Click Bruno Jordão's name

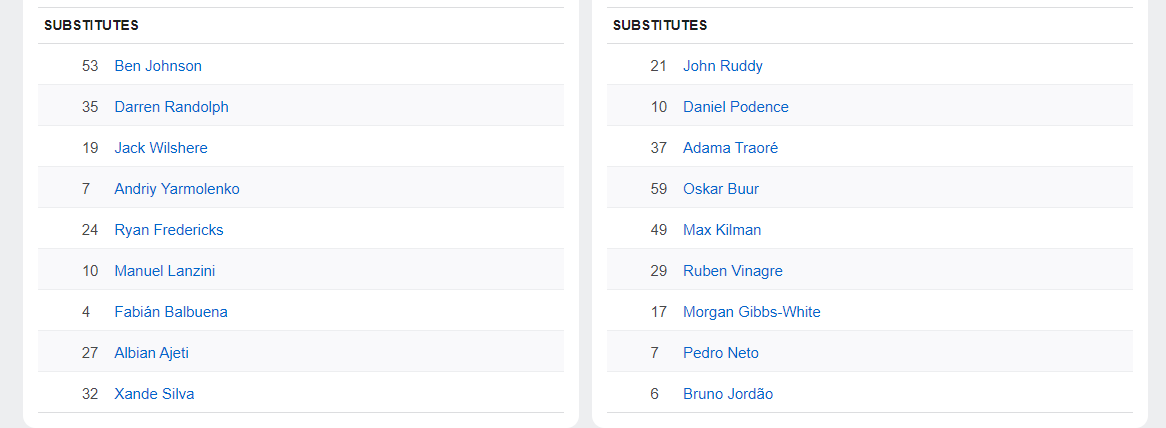pyautogui.click(x=728, y=394)
